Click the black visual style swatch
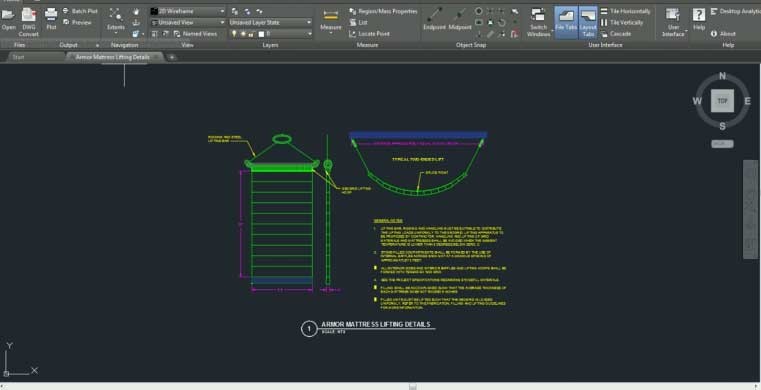Image resolution: width=761 pixels, height=390 pixels. pos(154,11)
